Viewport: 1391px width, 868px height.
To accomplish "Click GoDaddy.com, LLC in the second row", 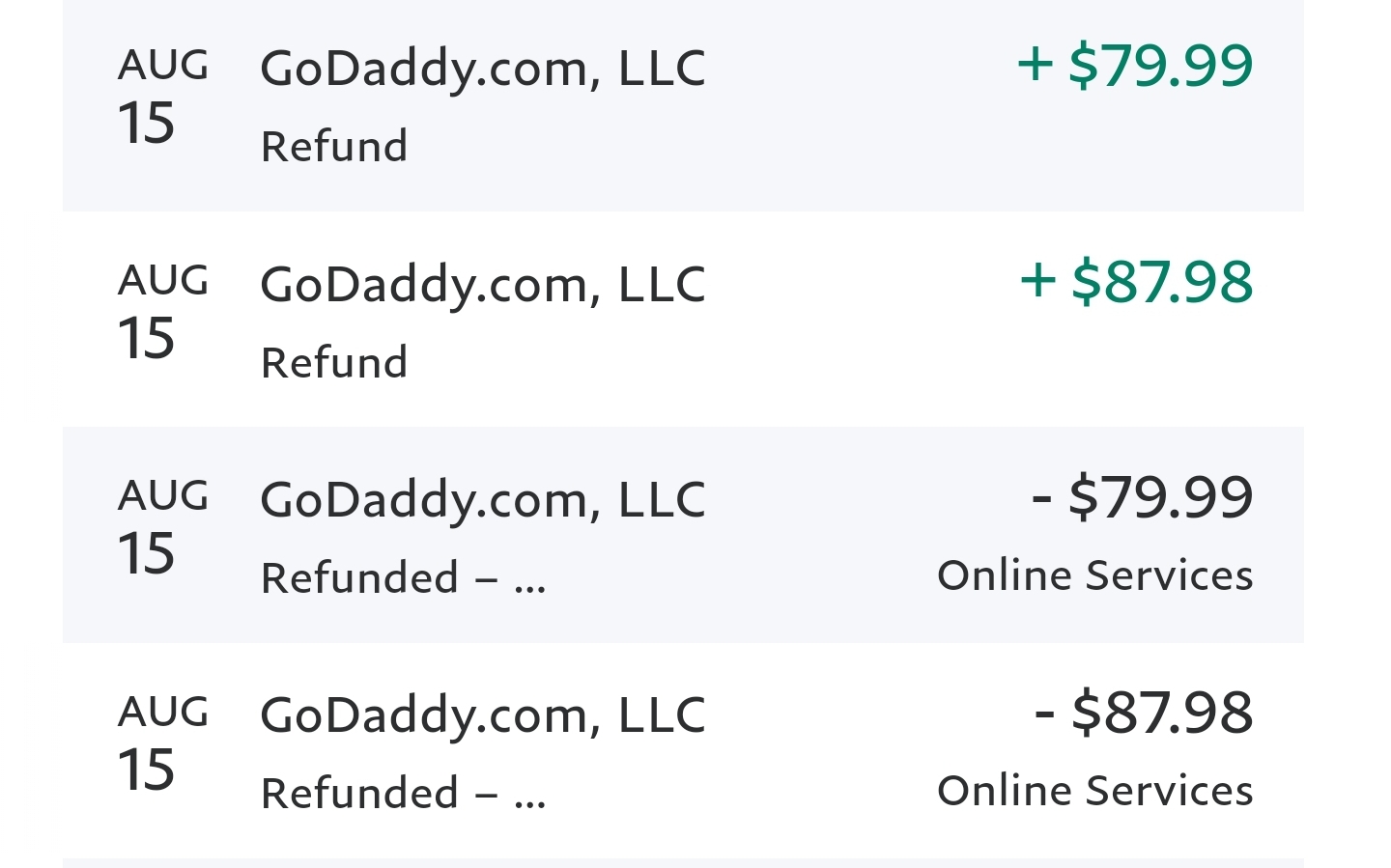I will (481, 283).
